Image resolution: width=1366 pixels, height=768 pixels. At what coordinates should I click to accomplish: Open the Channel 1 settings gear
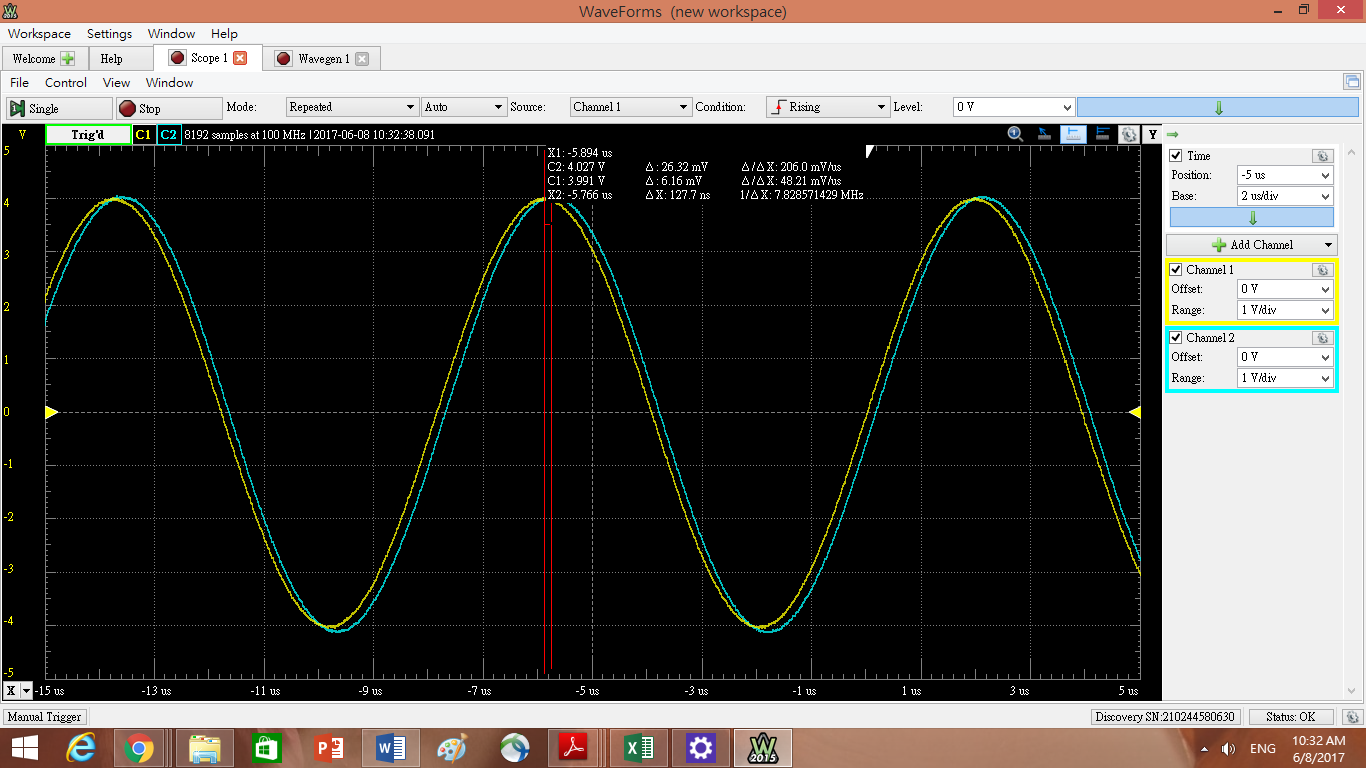tap(1323, 269)
